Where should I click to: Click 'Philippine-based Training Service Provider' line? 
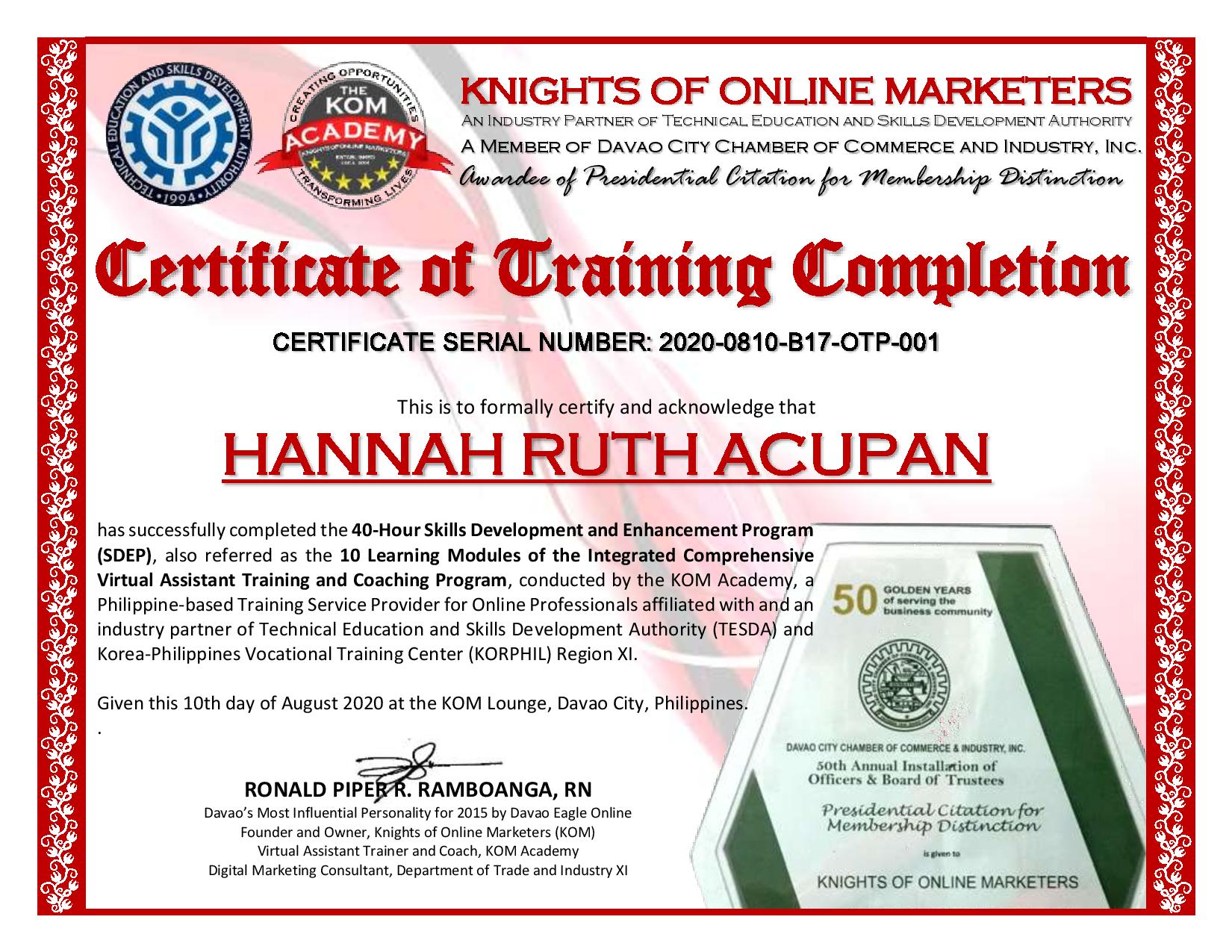456,604
